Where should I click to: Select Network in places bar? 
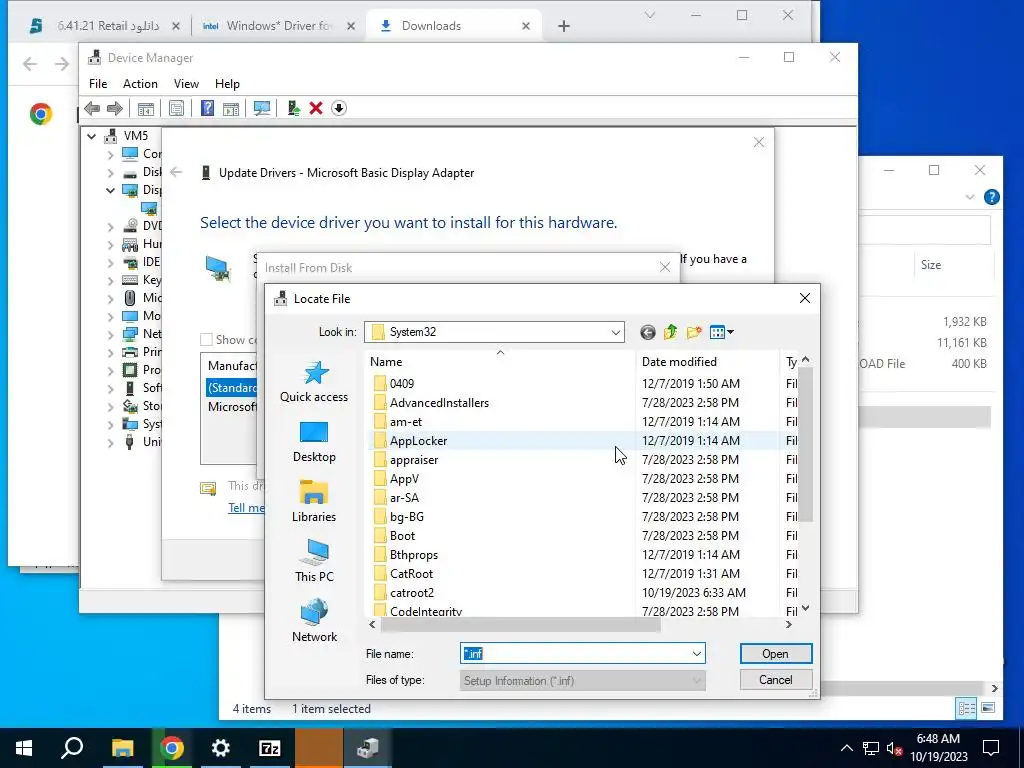314,622
